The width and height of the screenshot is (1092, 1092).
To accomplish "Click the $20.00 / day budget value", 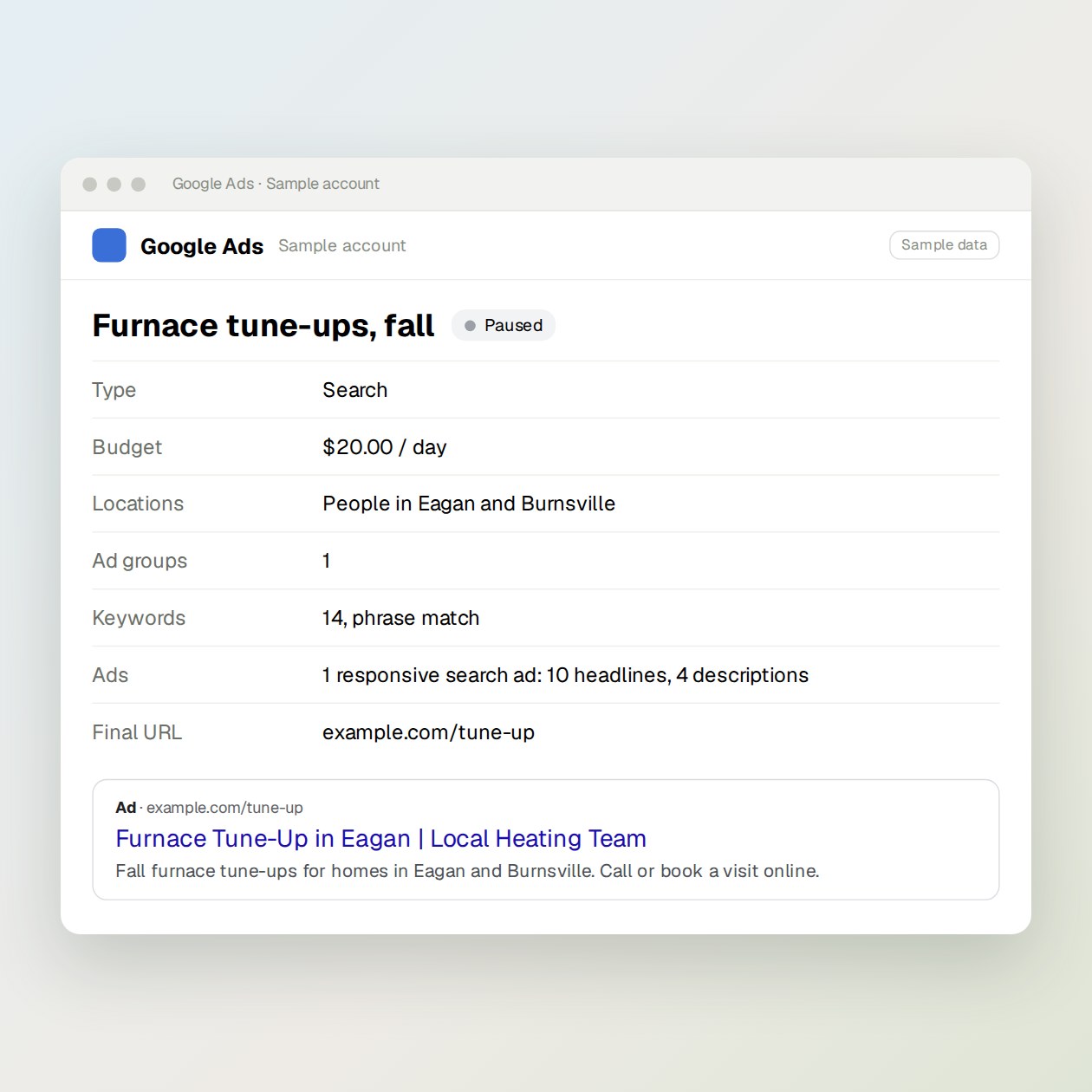I will click(384, 447).
